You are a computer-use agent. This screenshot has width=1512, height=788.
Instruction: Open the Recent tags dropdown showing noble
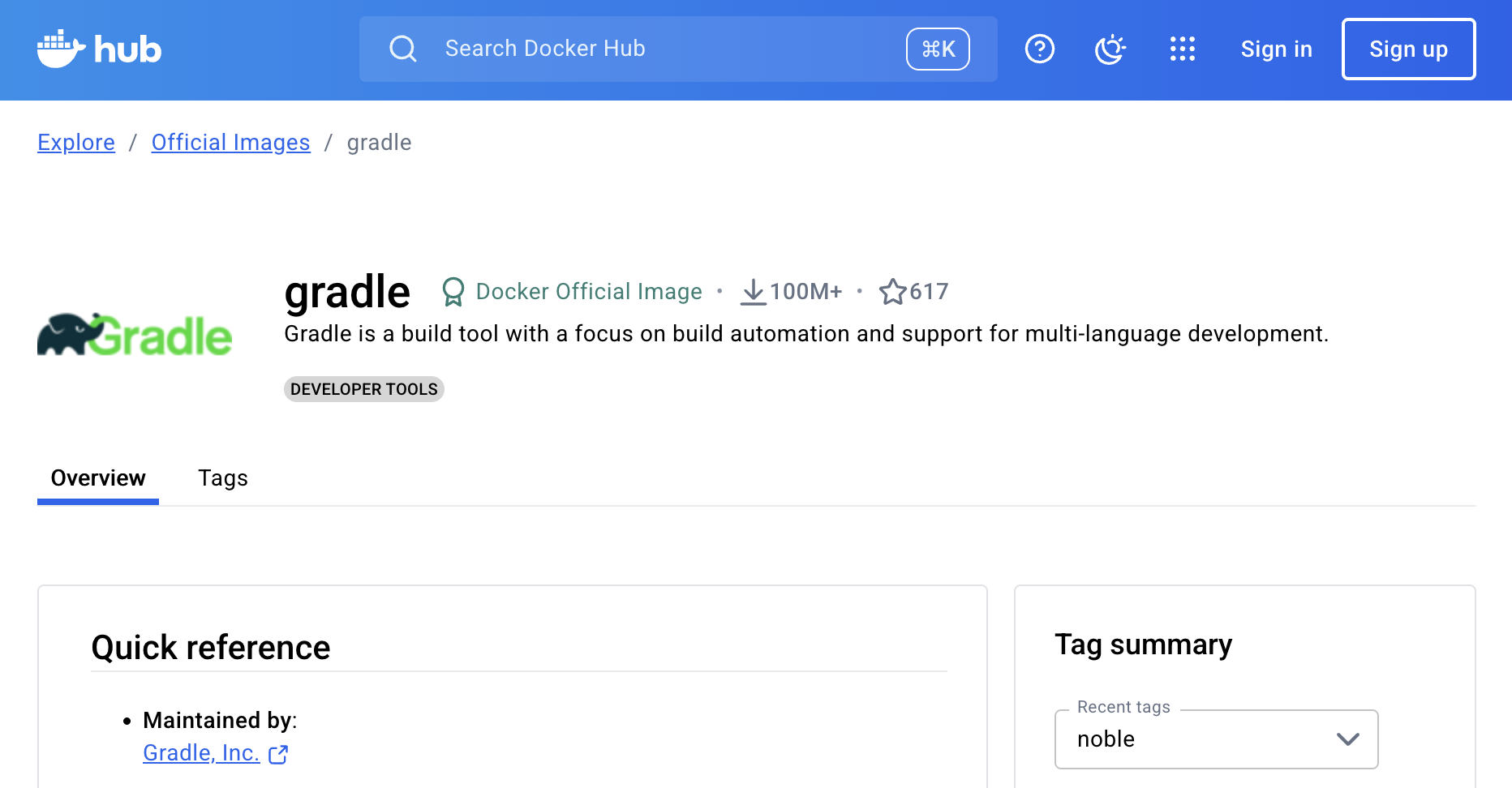(x=1216, y=739)
